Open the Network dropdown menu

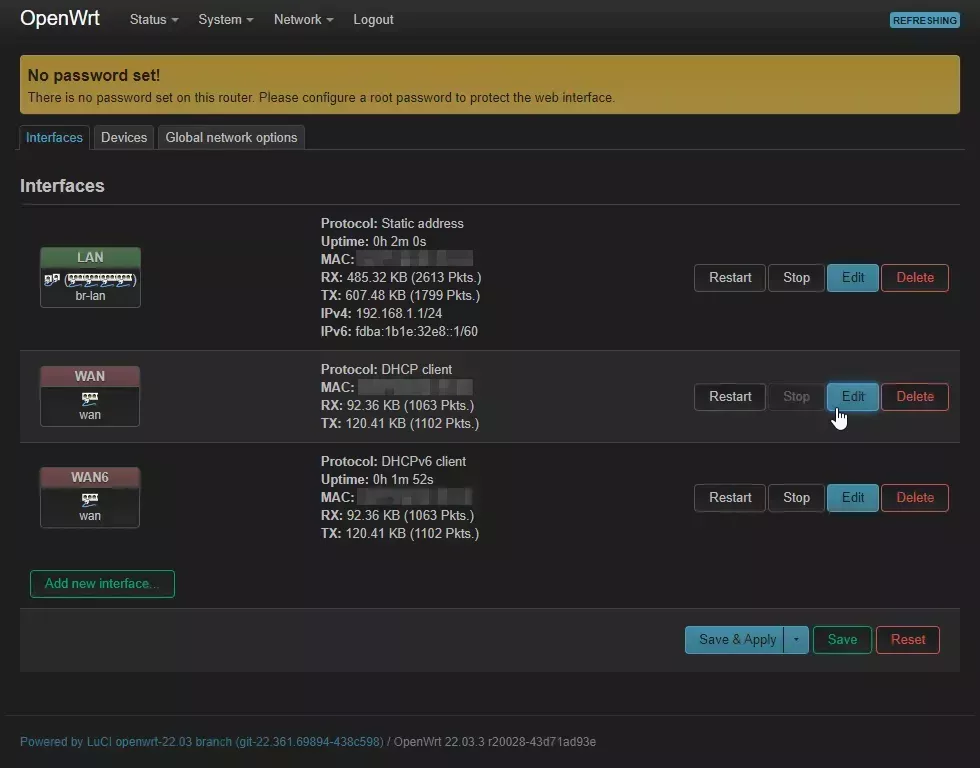[x=303, y=19]
